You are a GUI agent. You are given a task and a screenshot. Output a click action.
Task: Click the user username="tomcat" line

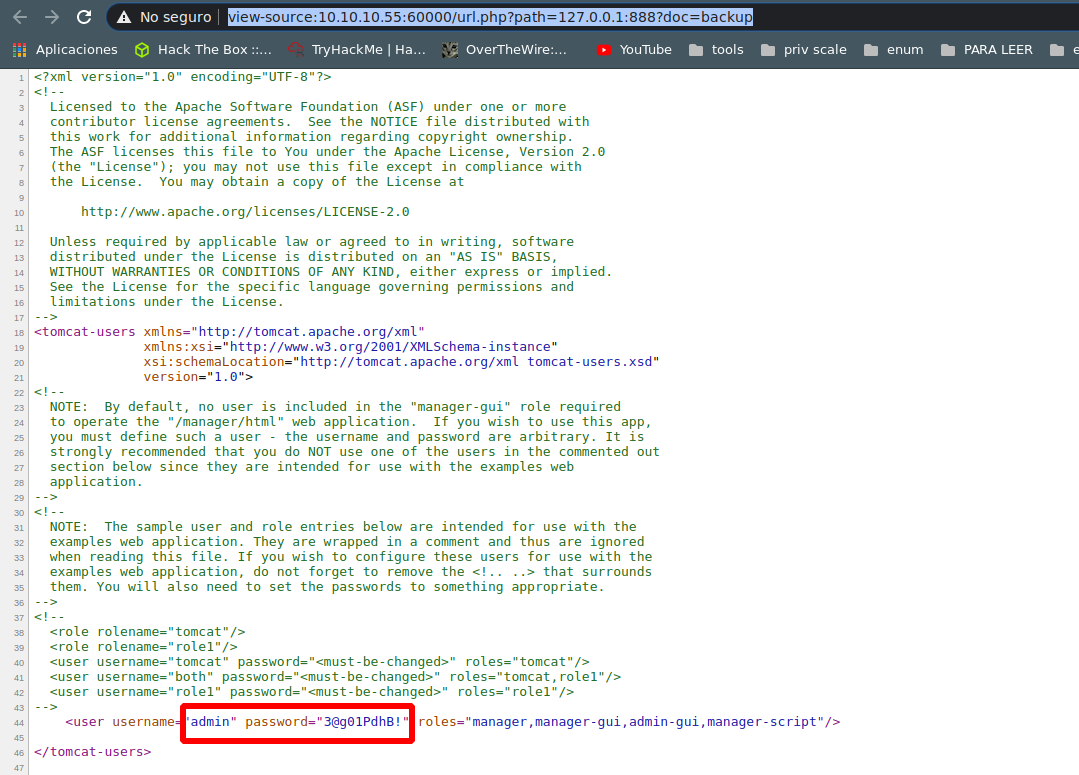[319, 662]
